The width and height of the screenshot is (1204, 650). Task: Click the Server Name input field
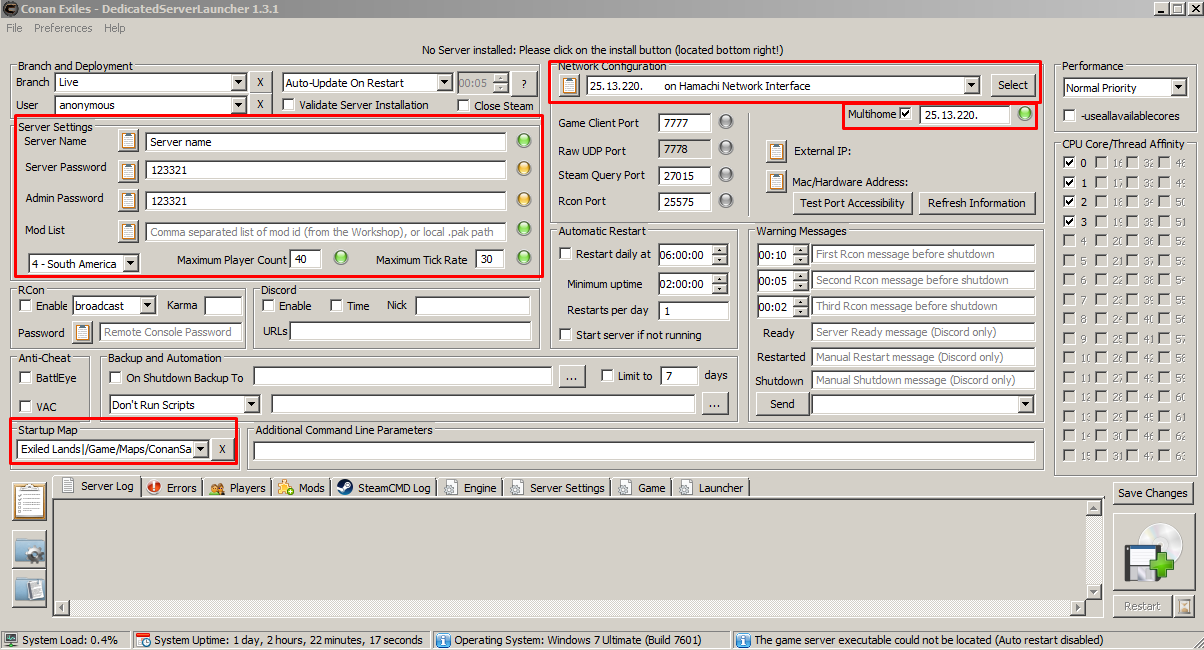click(325, 142)
